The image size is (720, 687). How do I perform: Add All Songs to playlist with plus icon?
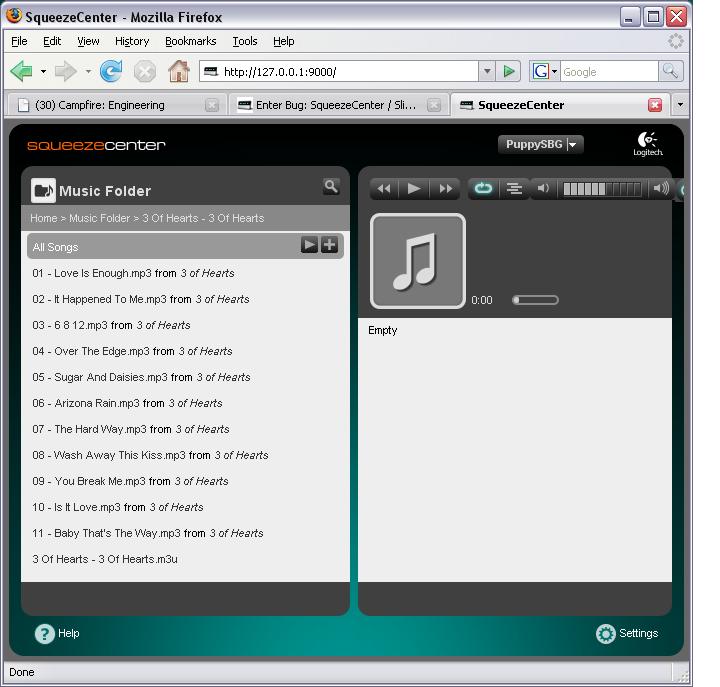click(x=329, y=246)
